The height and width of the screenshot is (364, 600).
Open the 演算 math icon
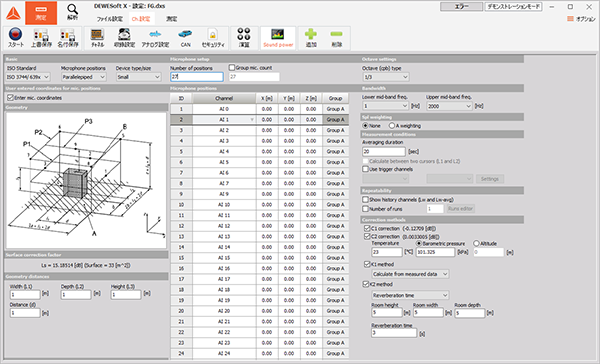tap(244, 38)
